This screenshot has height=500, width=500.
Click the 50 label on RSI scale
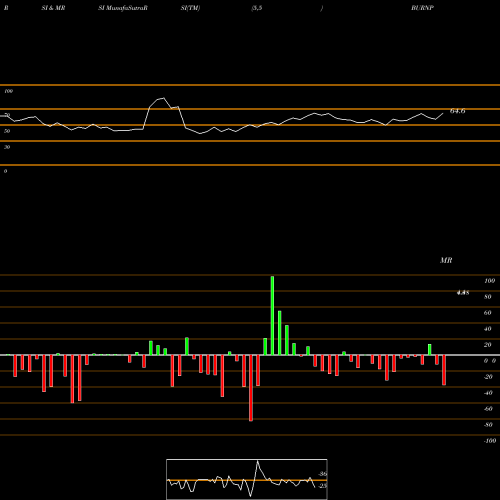coord(7,131)
